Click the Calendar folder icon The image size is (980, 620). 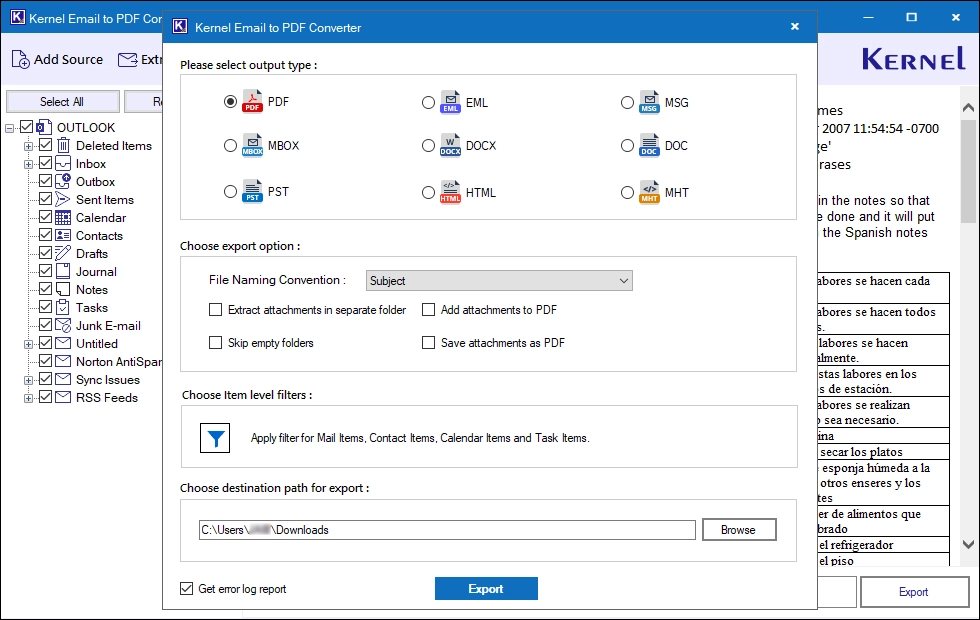[x=63, y=218]
